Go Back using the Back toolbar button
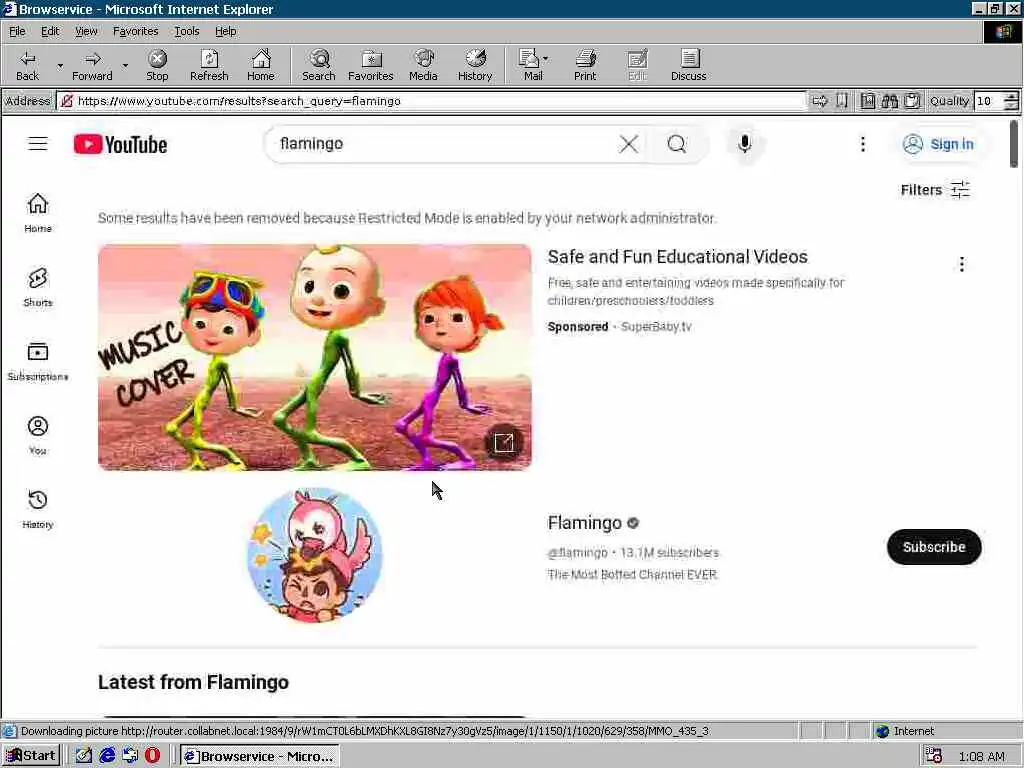 pos(27,65)
